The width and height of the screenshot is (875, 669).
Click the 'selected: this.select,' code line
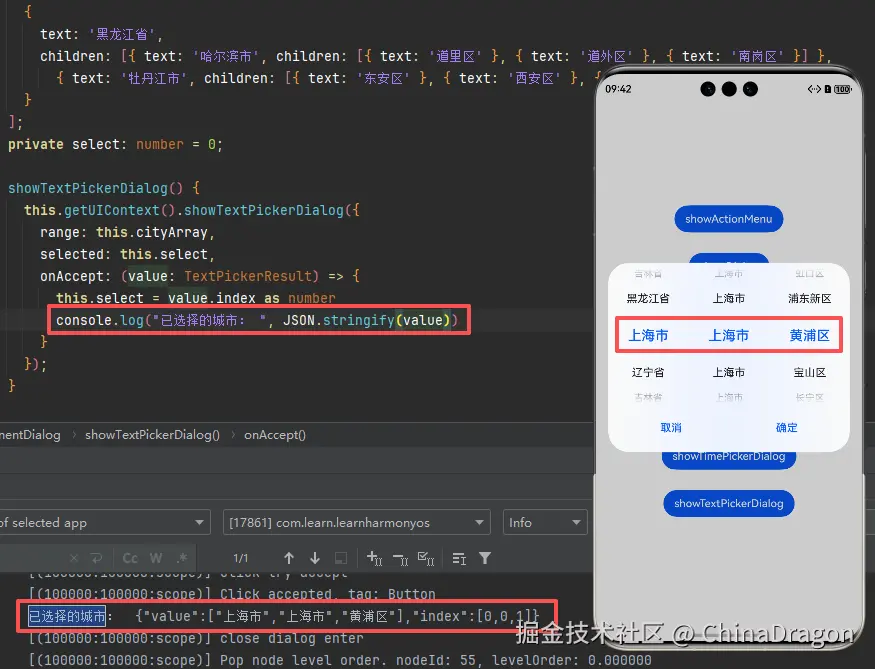click(127, 254)
